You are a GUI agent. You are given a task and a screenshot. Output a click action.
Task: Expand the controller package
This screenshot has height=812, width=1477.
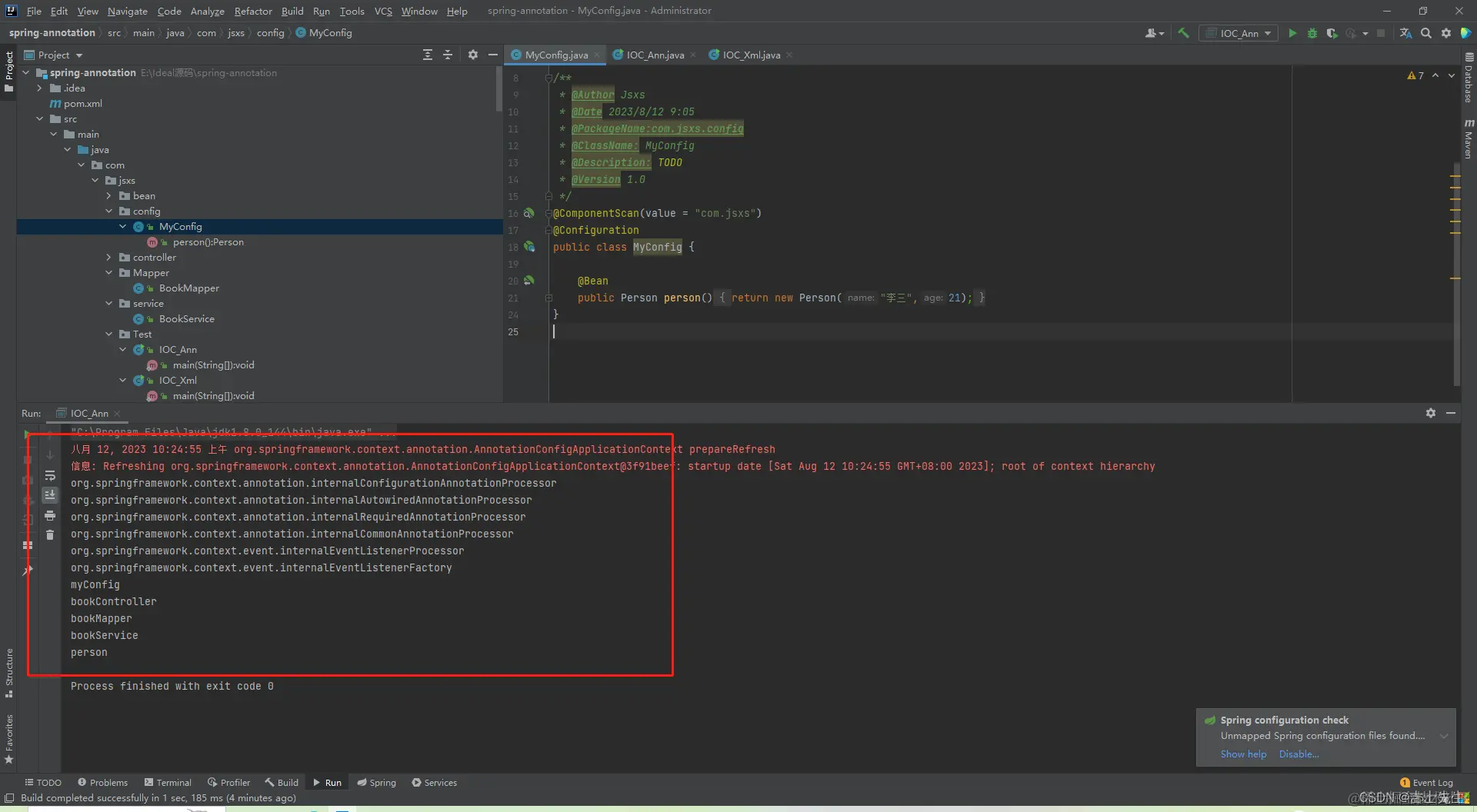(x=108, y=257)
